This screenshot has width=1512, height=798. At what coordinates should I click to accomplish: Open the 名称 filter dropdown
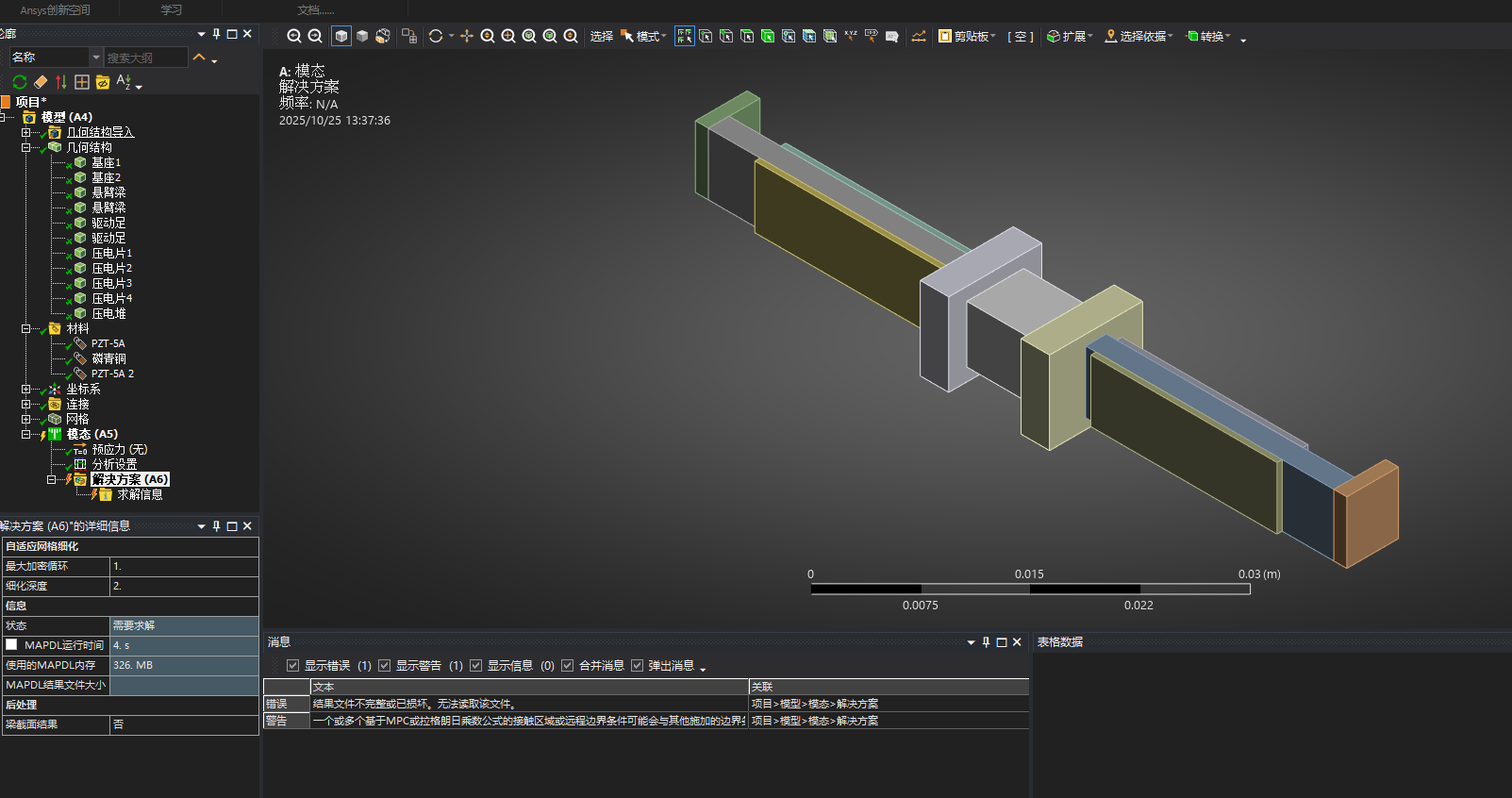pyautogui.click(x=95, y=58)
